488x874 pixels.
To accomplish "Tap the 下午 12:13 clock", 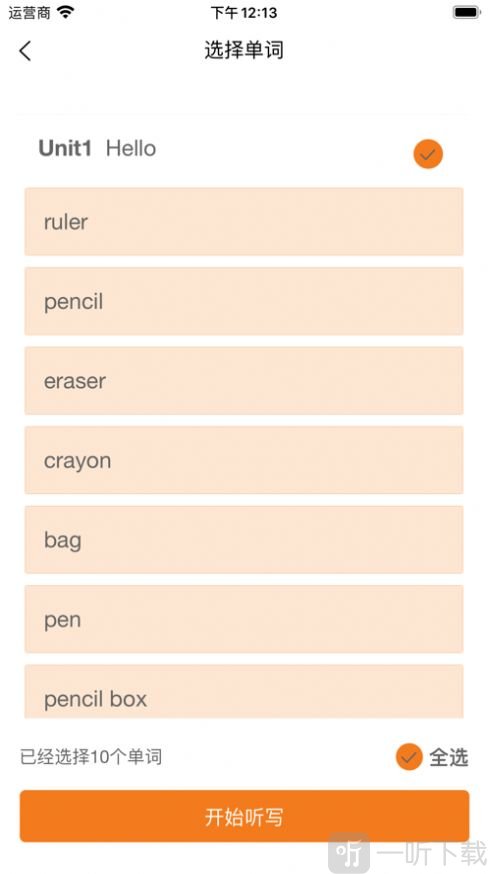I will click(x=244, y=12).
